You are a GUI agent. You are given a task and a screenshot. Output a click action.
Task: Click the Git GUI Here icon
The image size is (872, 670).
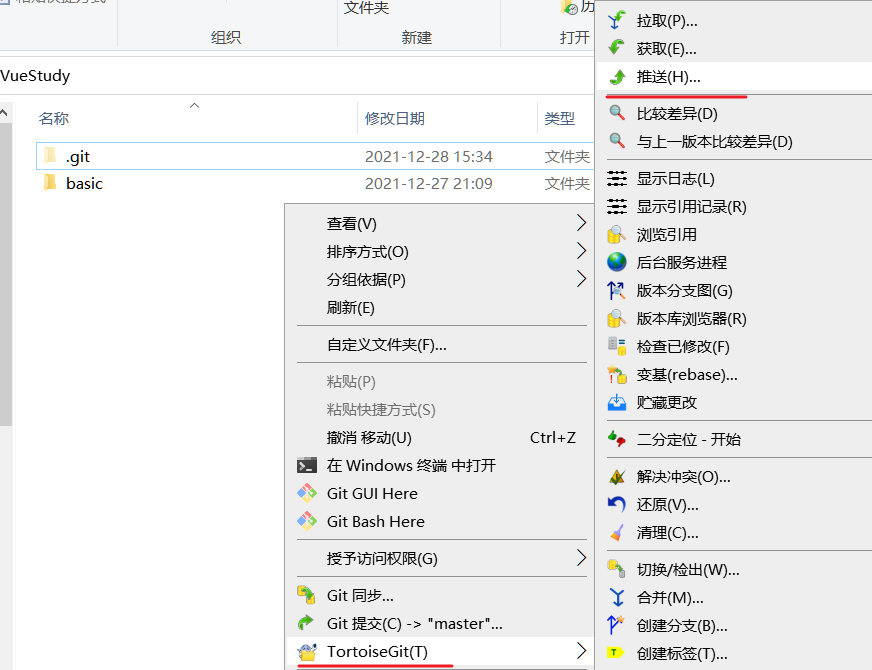[x=307, y=493]
